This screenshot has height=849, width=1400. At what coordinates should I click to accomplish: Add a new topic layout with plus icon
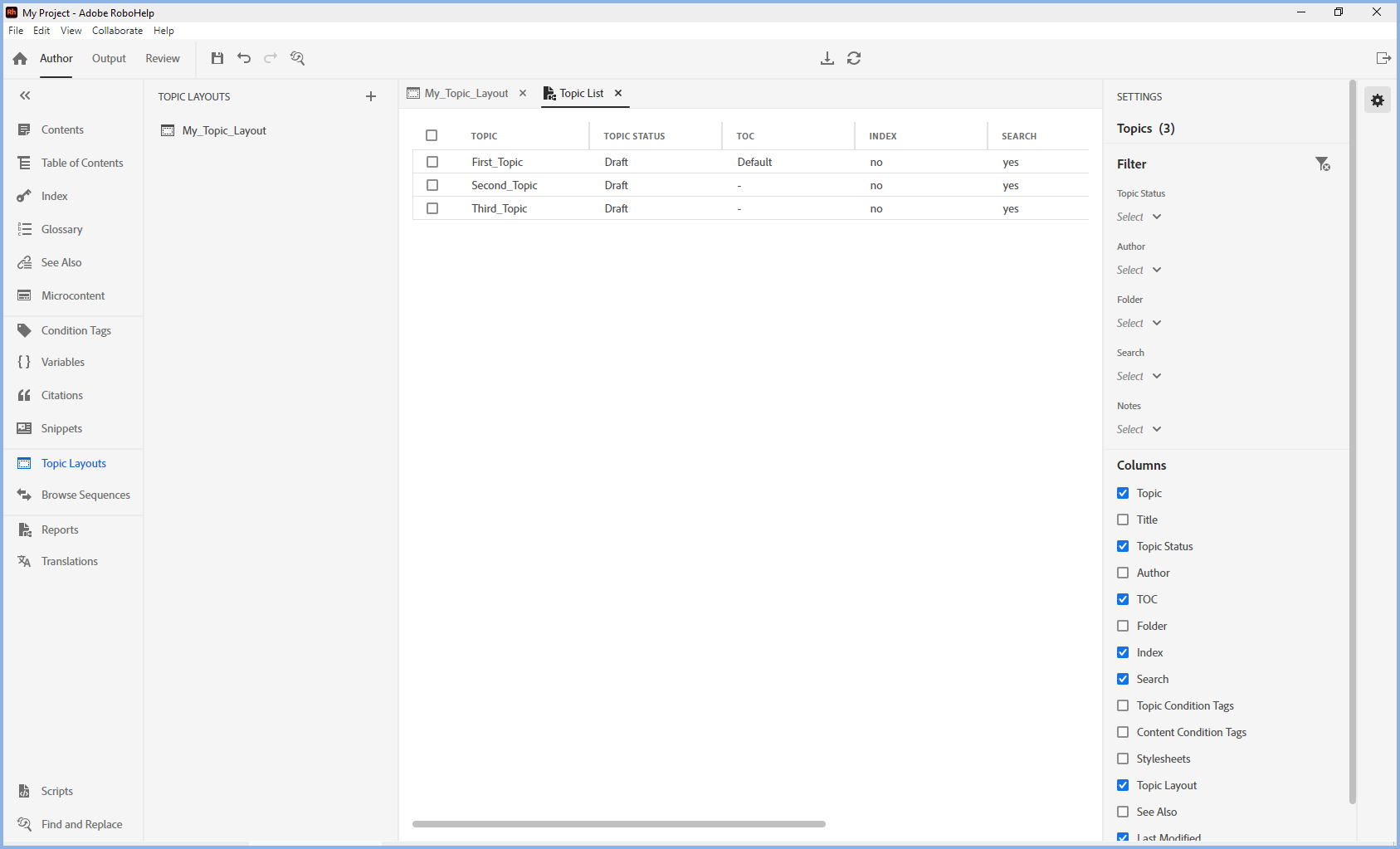pyautogui.click(x=371, y=97)
